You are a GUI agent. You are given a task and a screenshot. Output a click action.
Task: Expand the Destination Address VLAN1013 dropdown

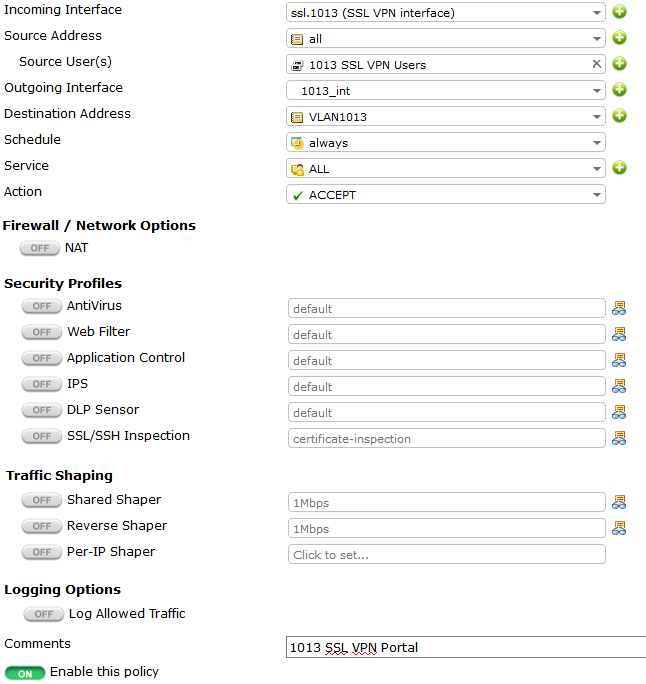coord(445,116)
